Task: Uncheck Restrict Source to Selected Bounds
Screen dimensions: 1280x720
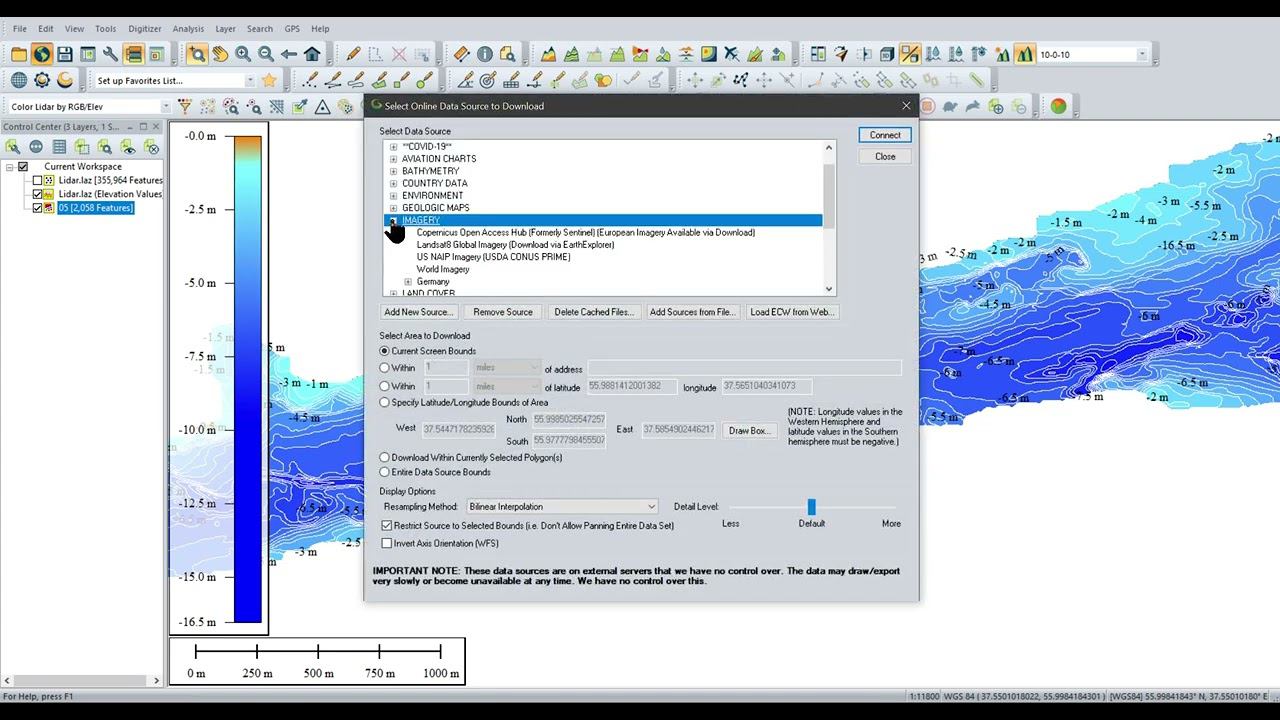Action: coord(387,525)
